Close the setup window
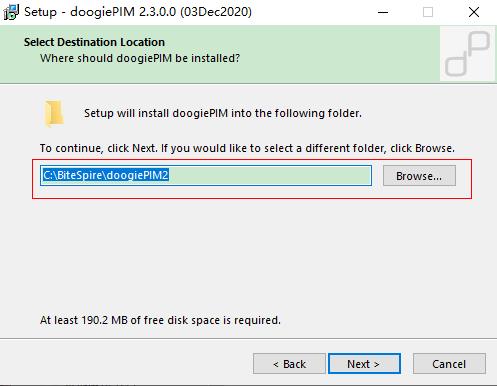 click(474, 12)
